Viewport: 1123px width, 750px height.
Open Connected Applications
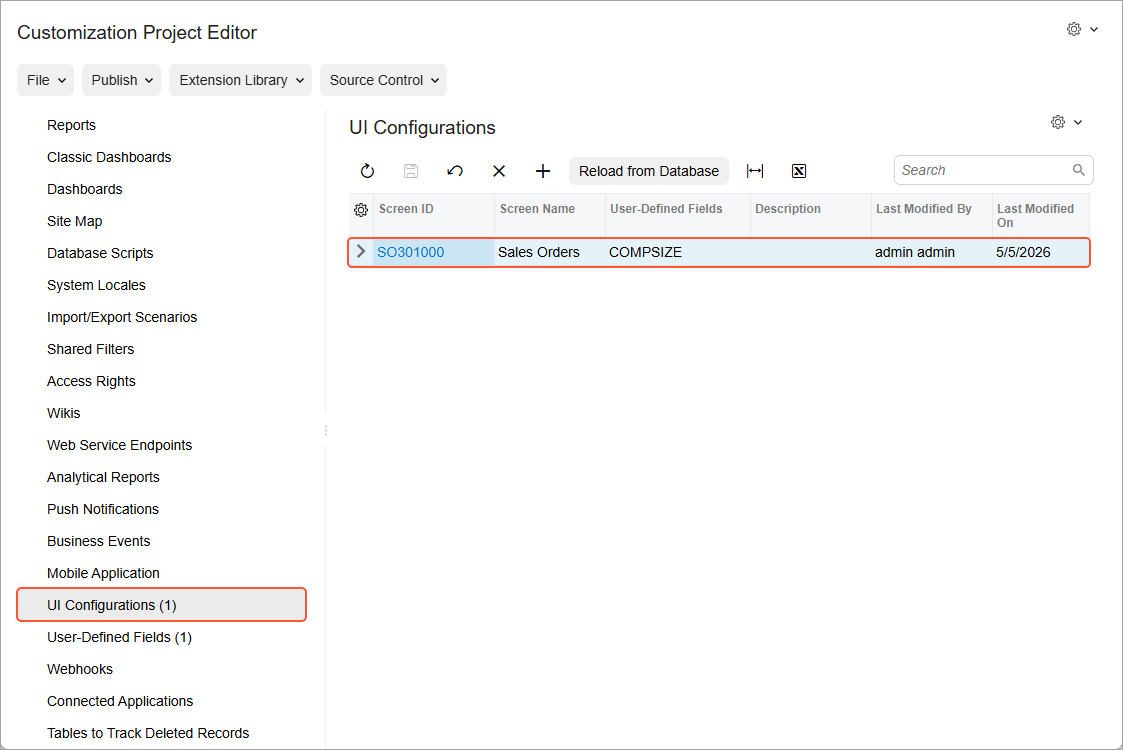pyautogui.click(x=120, y=701)
